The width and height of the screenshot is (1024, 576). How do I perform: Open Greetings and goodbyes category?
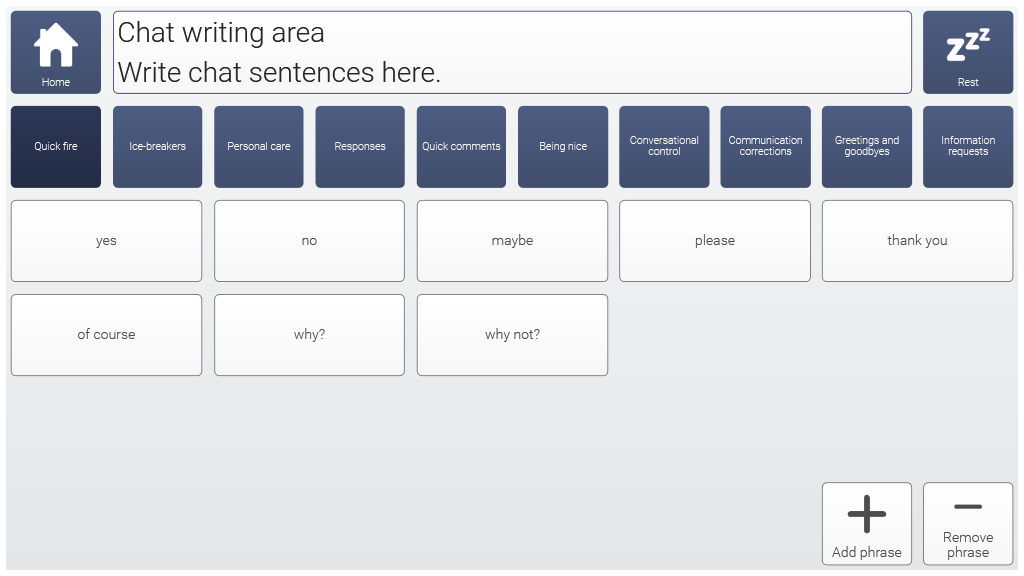(x=866, y=147)
